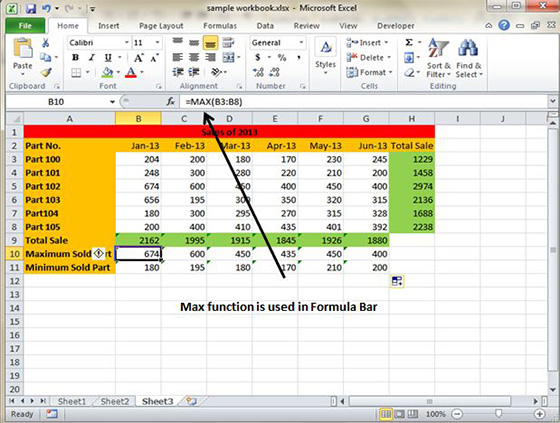Open Font Color dropdown arrow
Screen dimensions: 560x423
pyautogui.click(x=142, y=73)
